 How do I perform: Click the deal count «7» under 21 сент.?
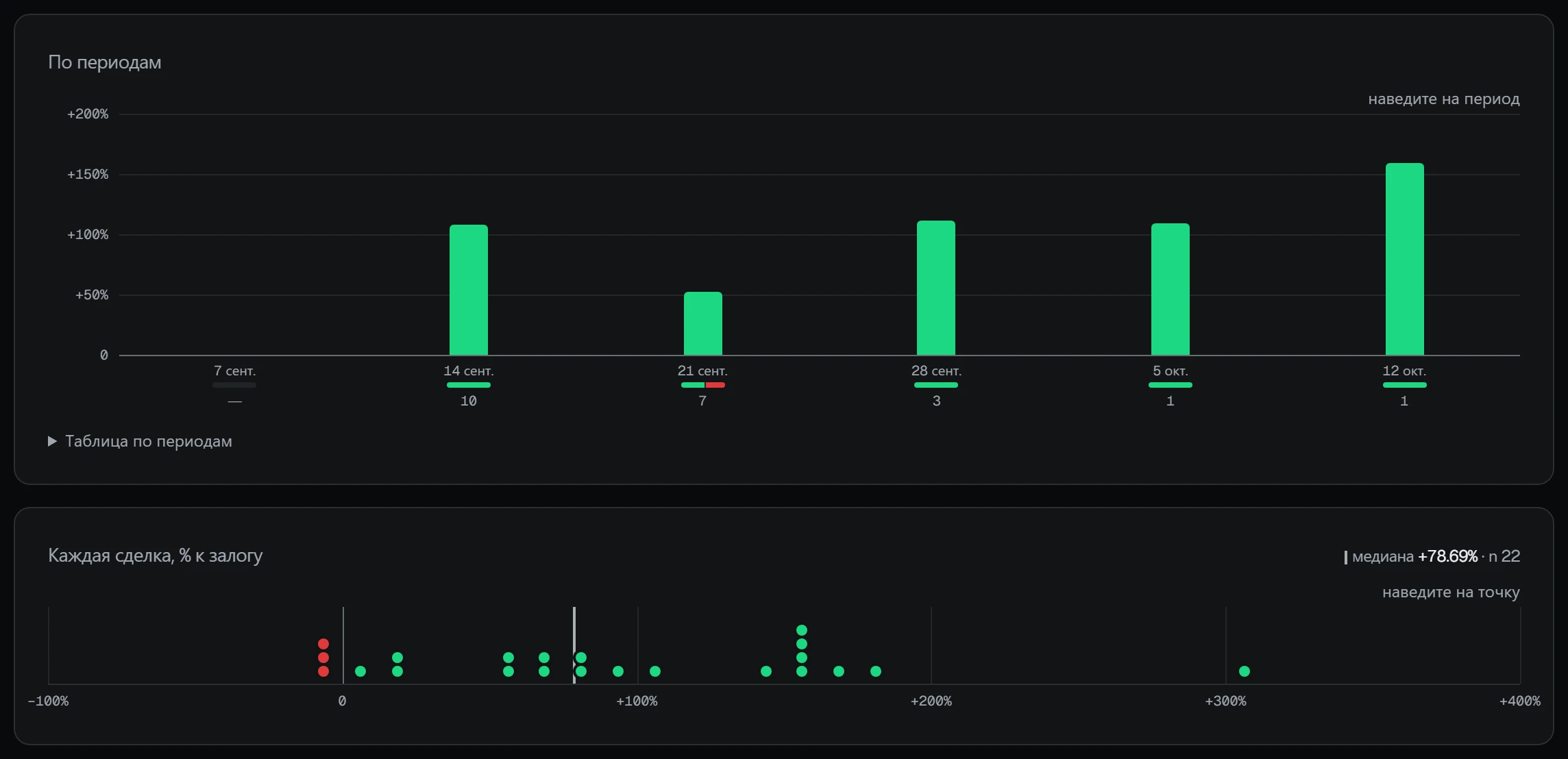click(x=702, y=401)
